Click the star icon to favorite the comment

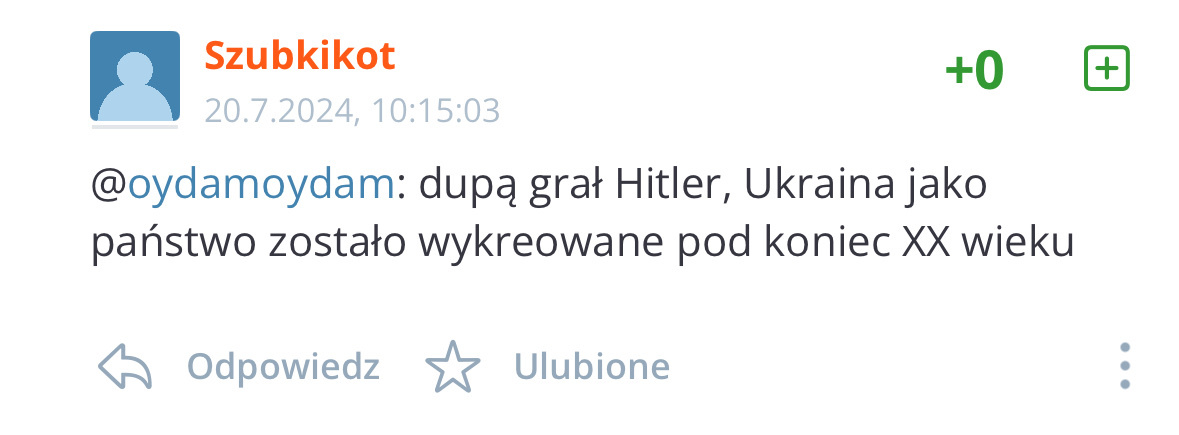(x=453, y=367)
